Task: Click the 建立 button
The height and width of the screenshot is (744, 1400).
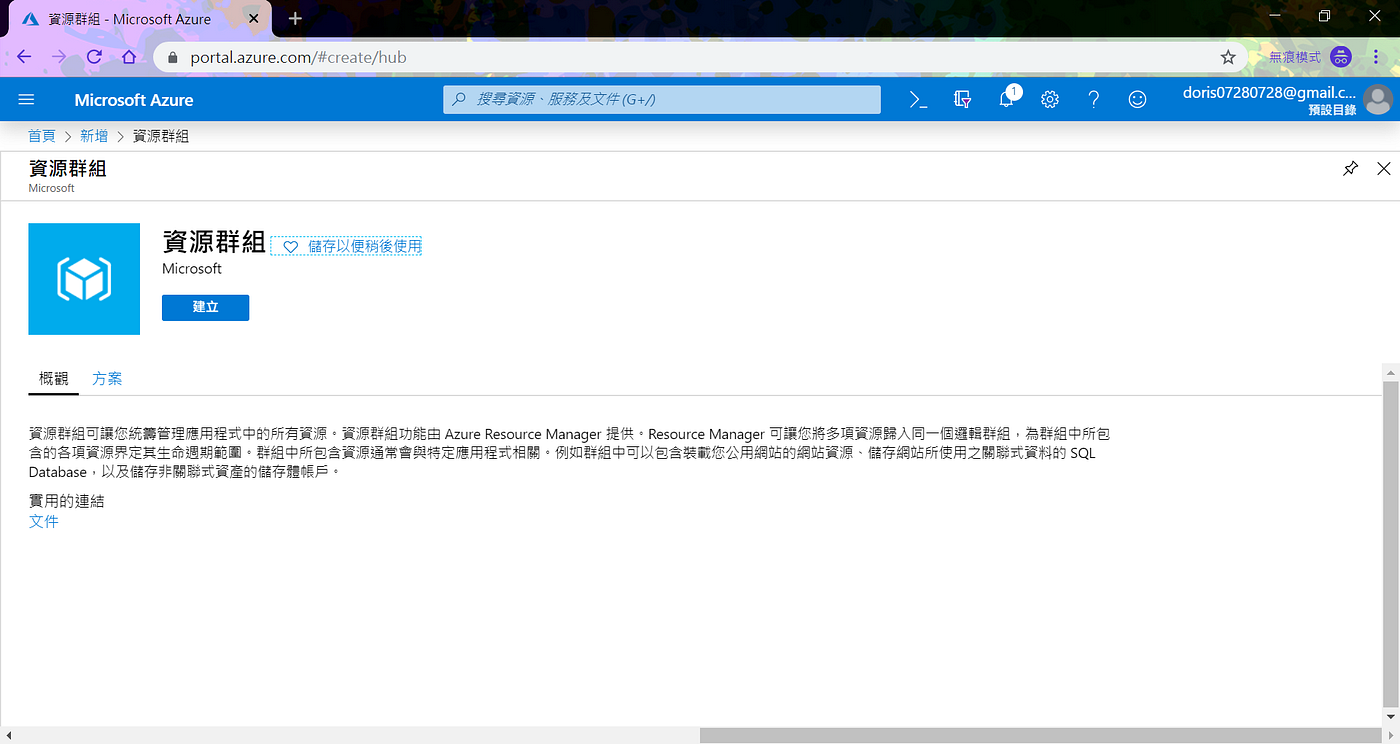Action: pyautogui.click(x=205, y=307)
